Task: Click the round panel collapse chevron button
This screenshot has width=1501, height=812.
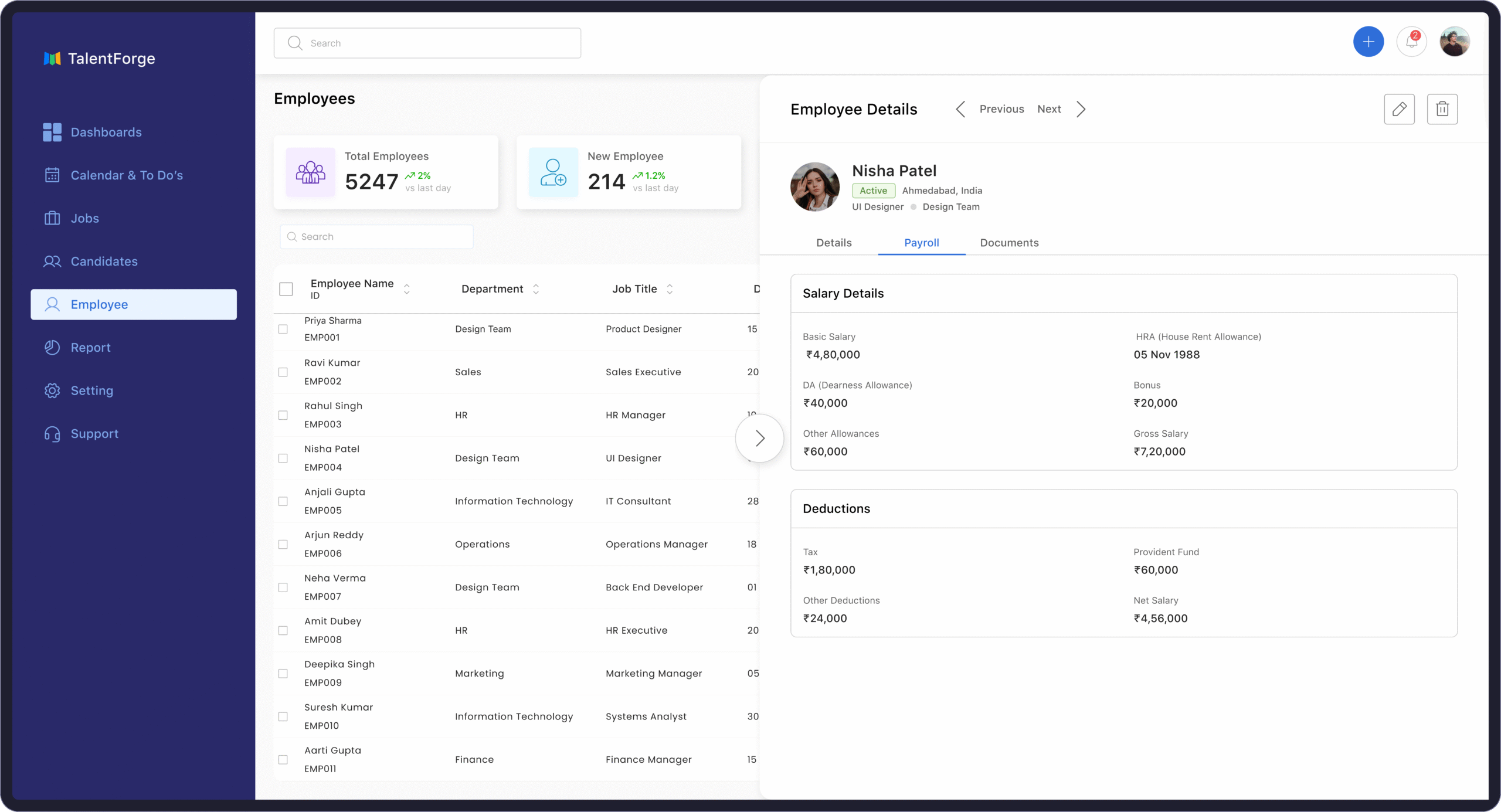Action: [x=759, y=438]
